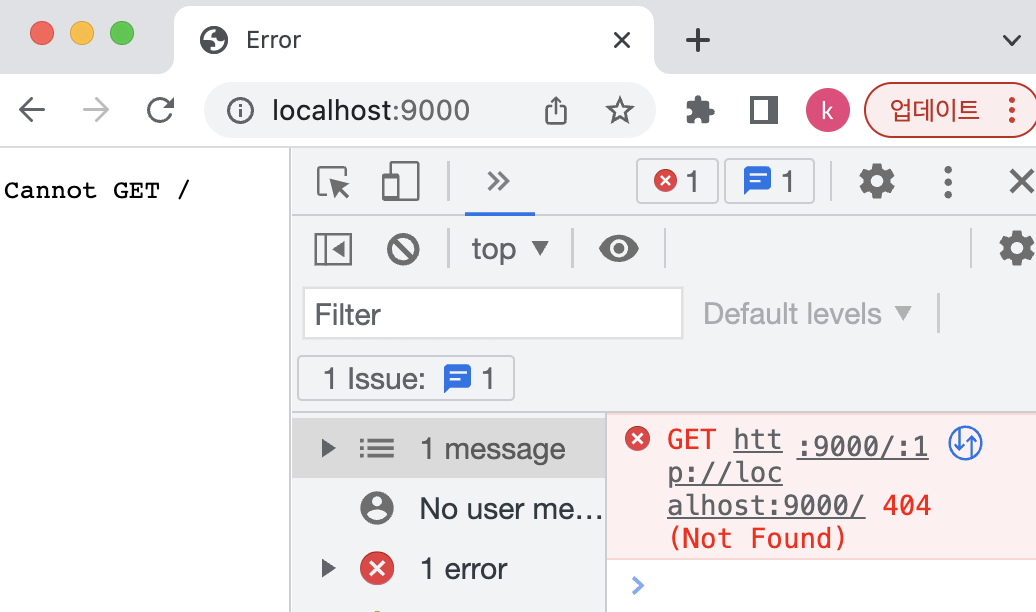This screenshot has width=1036, height=612.
Task: Open DevTools settings gear
Action: pos(877,182)
